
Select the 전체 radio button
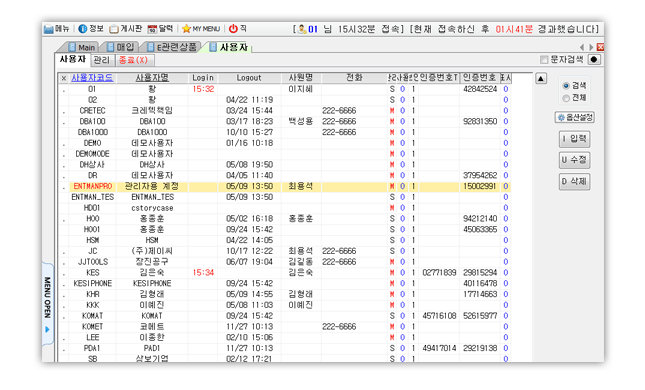tap(566, 98)
